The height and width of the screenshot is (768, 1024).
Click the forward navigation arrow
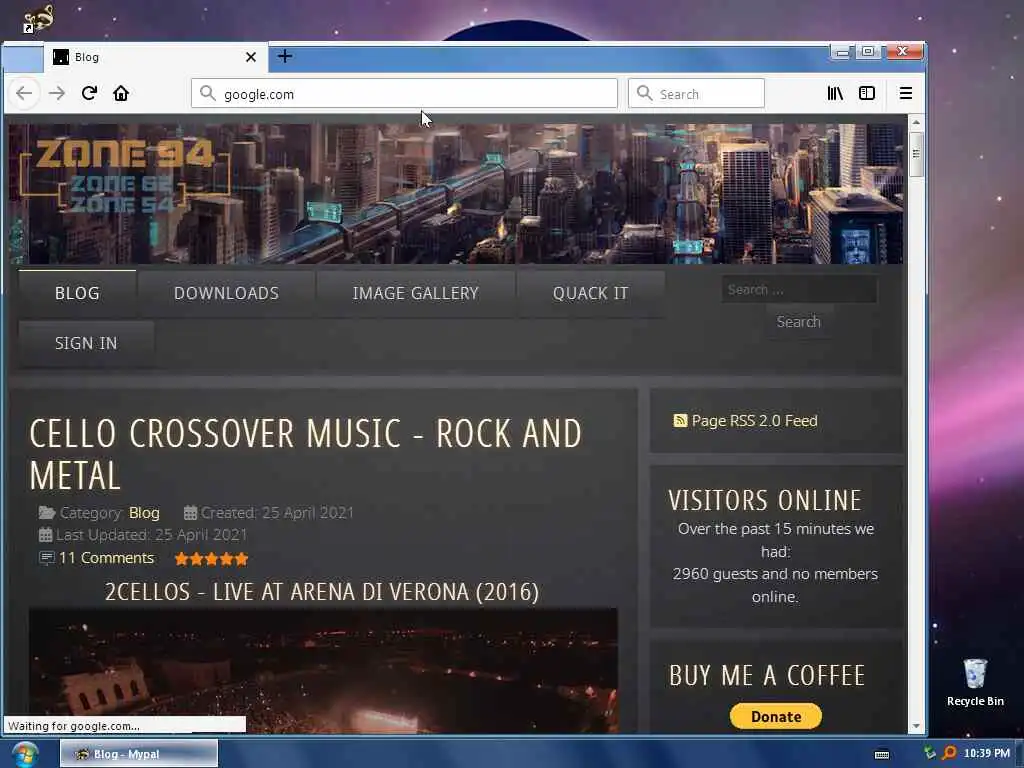(57, 93)
